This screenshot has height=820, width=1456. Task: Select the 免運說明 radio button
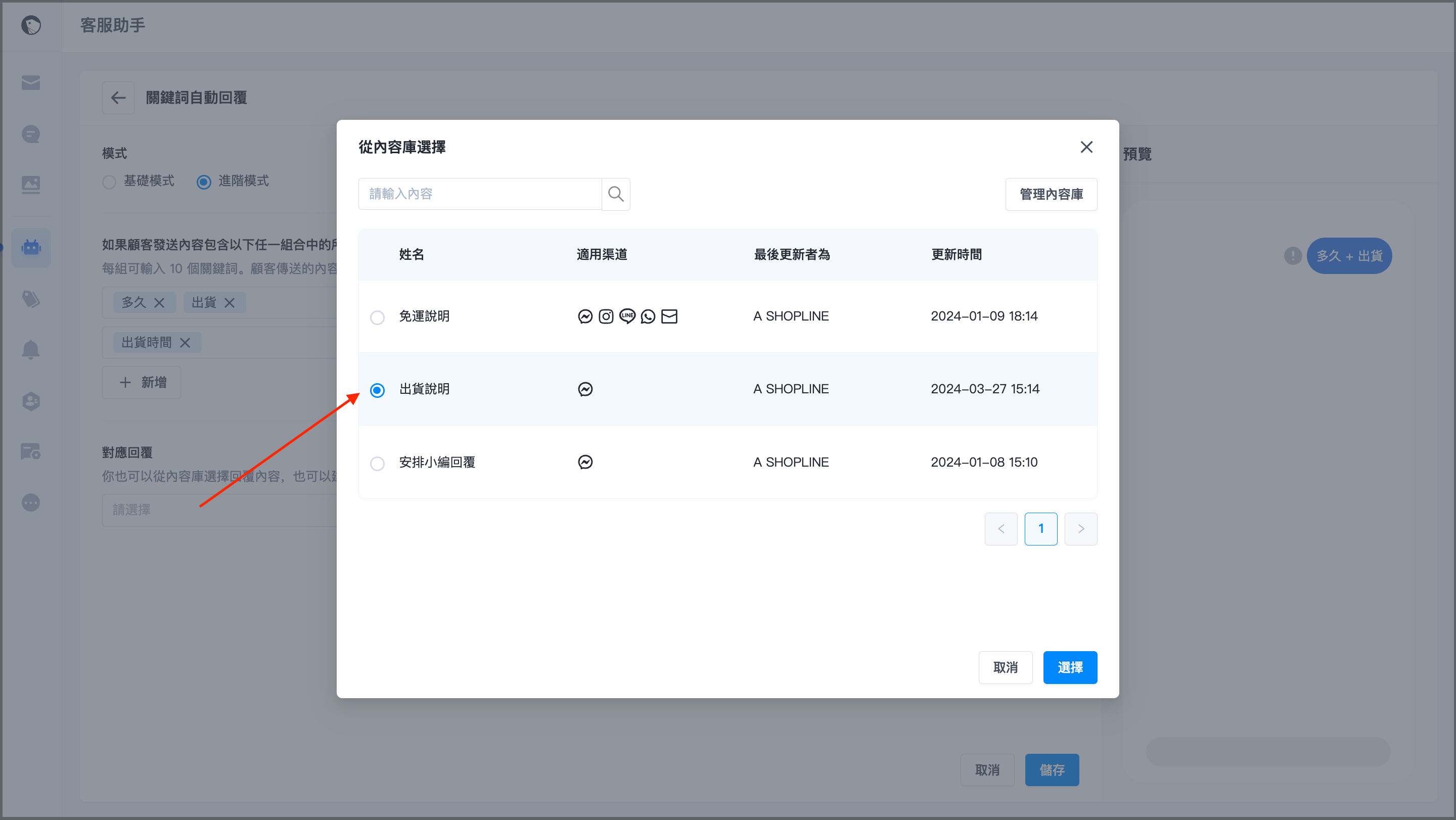point(377,317)
